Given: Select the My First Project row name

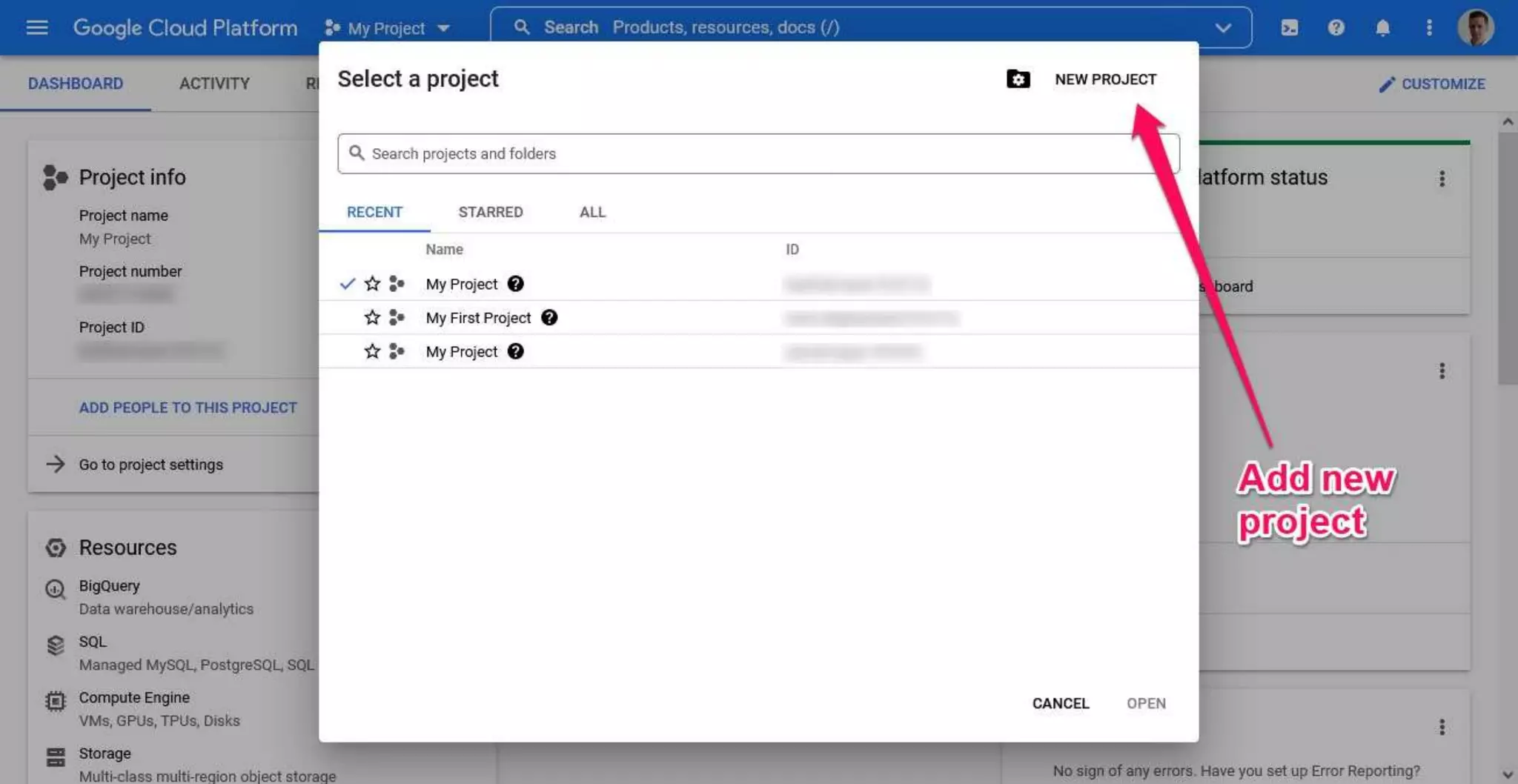Looking at the screenshot, I should coord(478,318).
